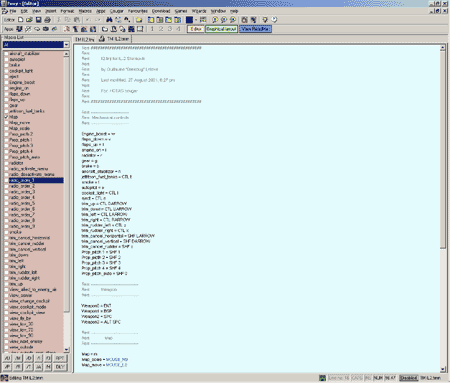Click the Weapon3 = ALT SPC line in the editor

(x=101, y=322)
